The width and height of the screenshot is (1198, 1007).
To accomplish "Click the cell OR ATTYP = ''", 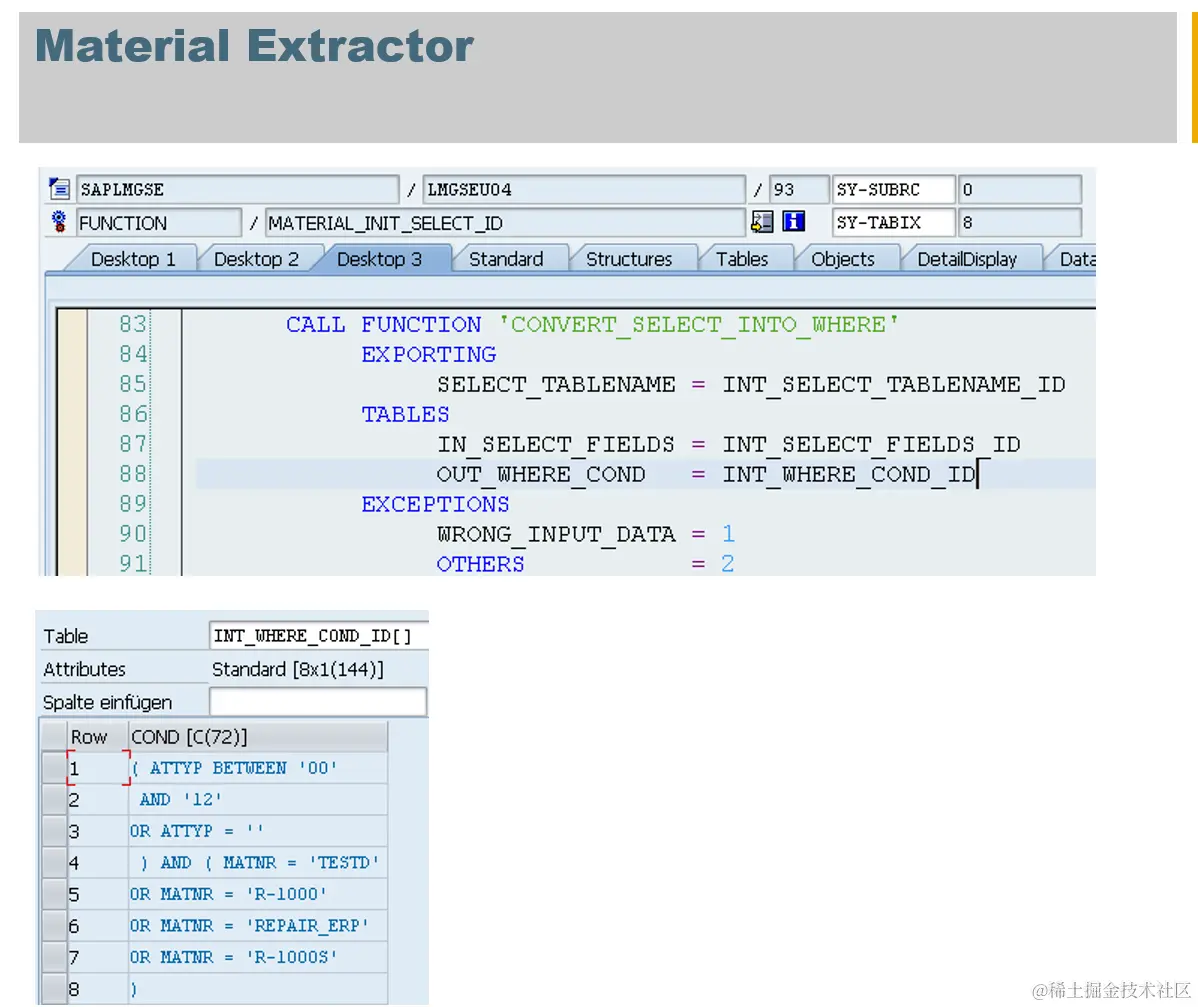I will click(257, 831).
